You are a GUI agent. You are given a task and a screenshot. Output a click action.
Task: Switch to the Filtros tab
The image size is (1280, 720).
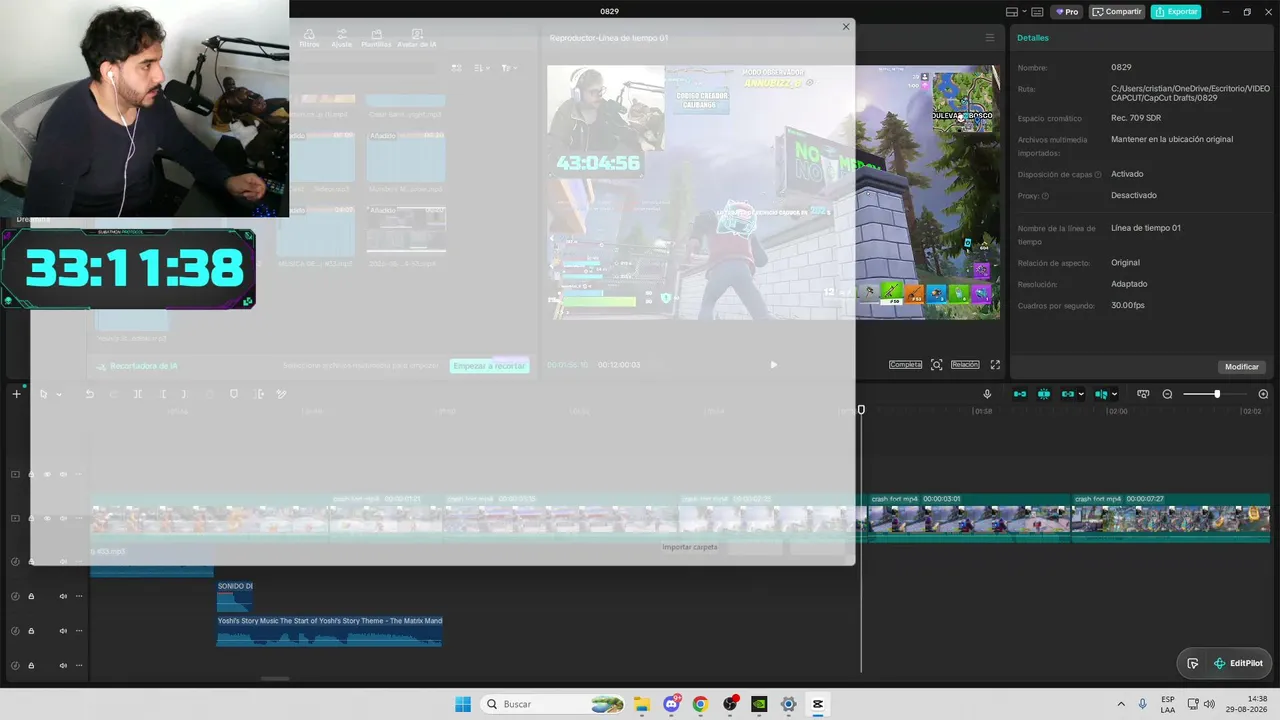(x=309, y=38)
